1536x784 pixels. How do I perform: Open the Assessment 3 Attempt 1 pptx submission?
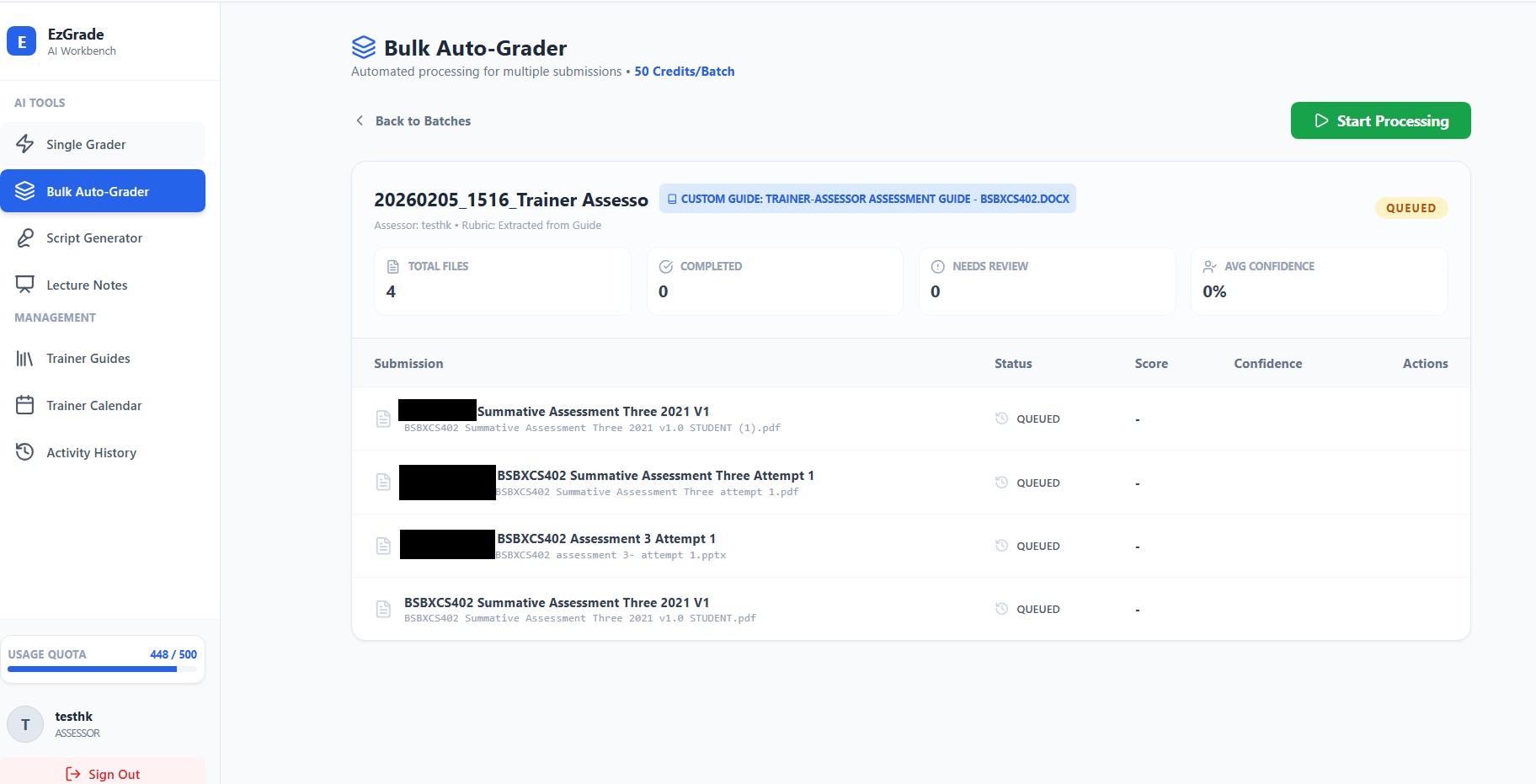tap(605, 539)
